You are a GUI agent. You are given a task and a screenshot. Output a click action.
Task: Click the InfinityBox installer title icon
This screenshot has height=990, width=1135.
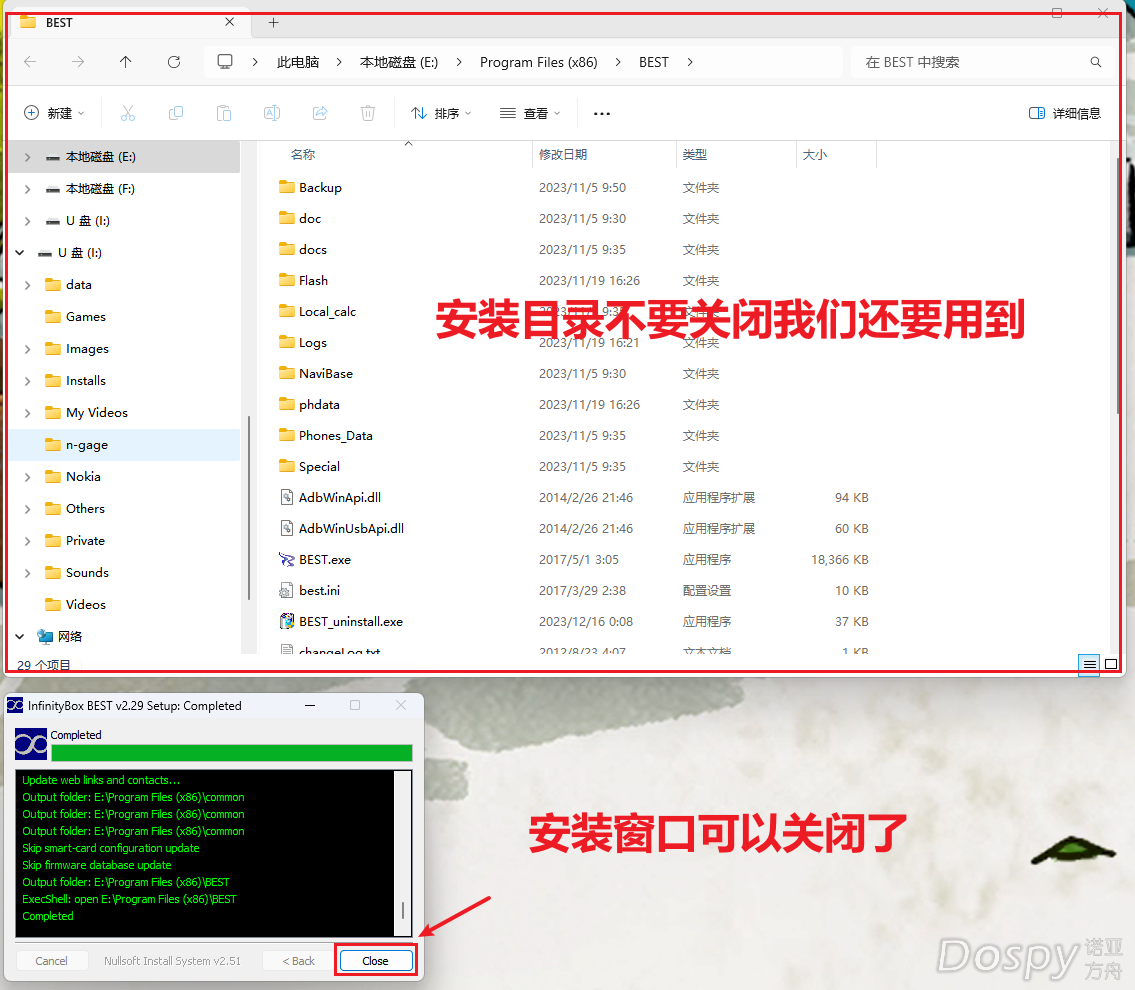[14, 706]
